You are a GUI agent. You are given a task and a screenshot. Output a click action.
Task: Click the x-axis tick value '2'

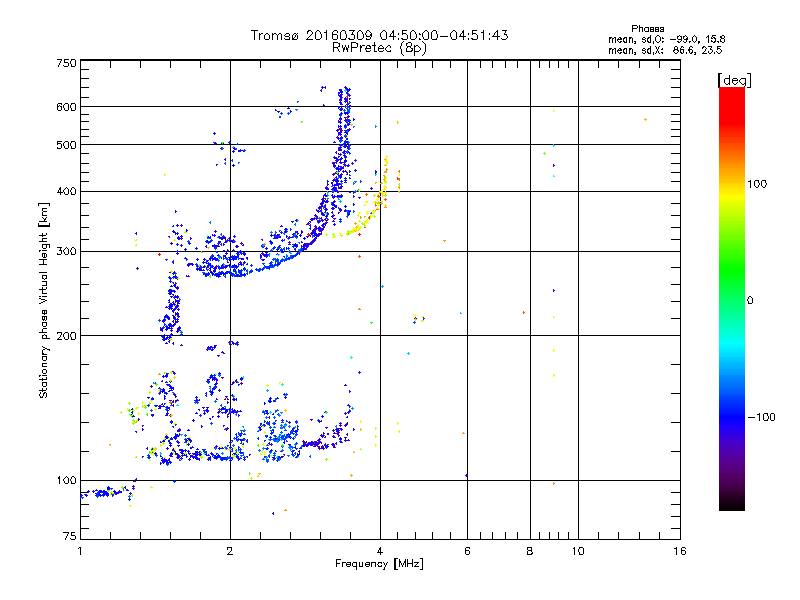tap(230, 551)
